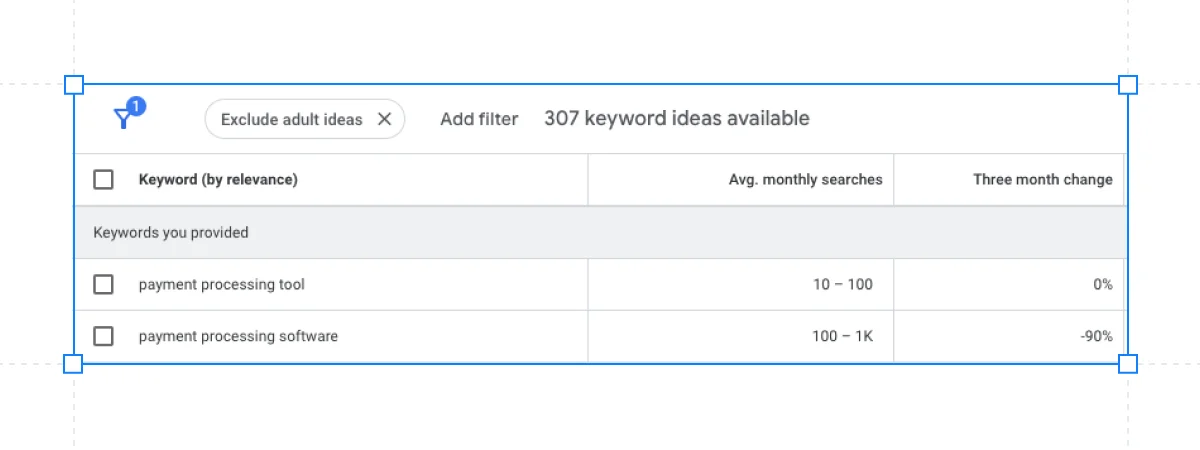Click the top-right selection handle
Image resolution: width=1200 pixels, height=450 pixels.
pyautogui.click(x=1127, y=85)
